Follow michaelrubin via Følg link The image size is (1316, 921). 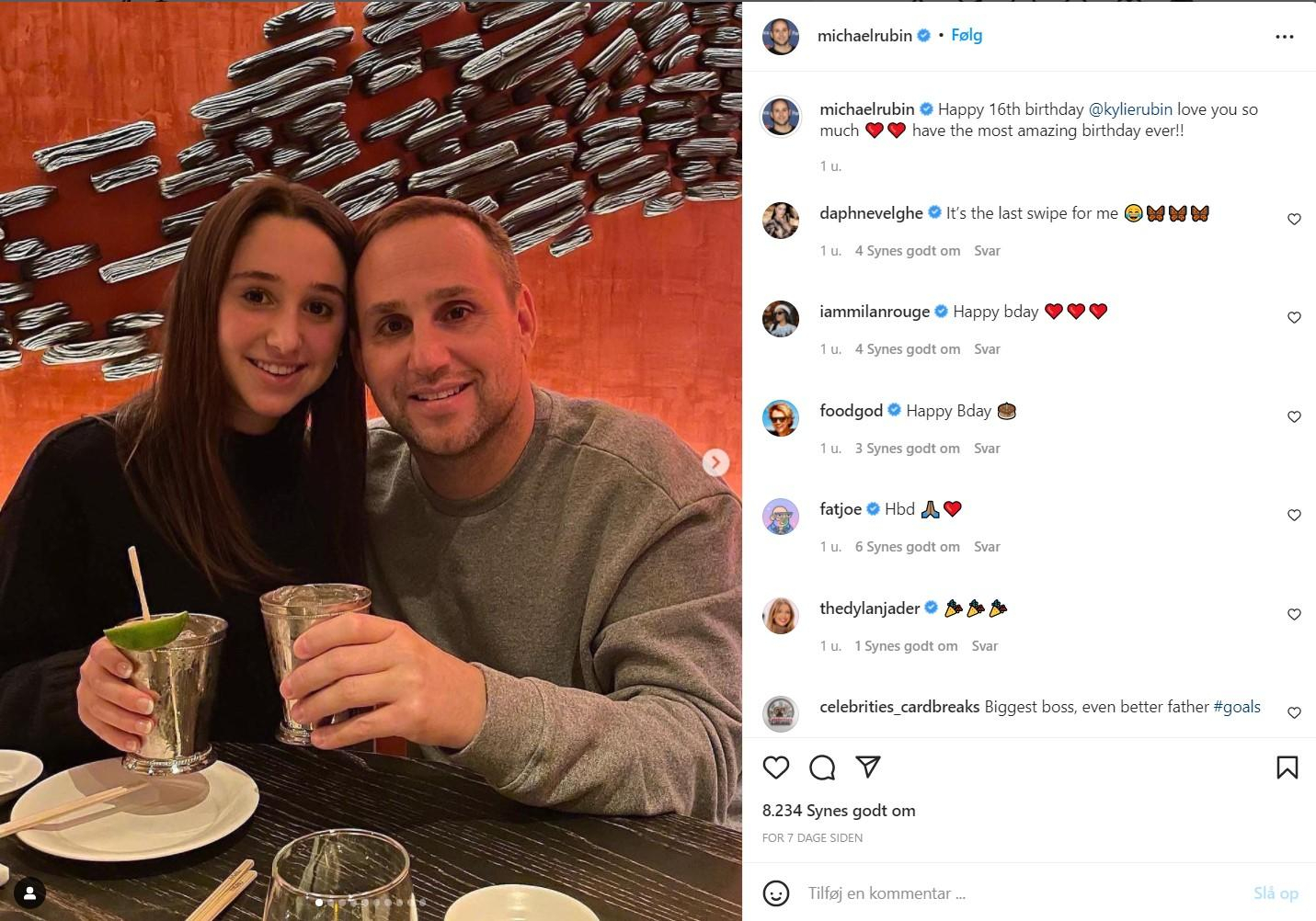(967, 35)
